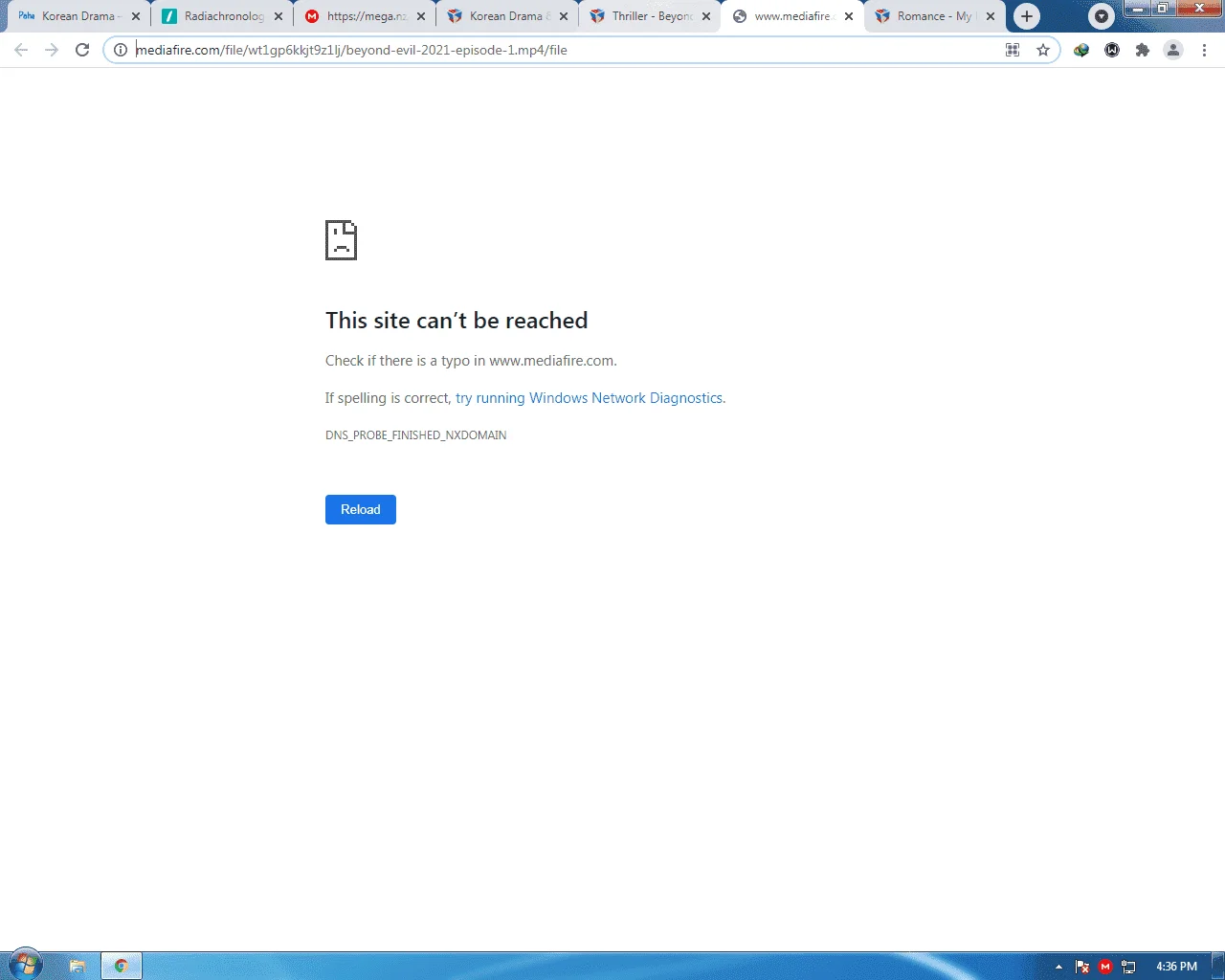Open QR code icon in address bar
The image size is (1225, 980).
coord(1013,50)
